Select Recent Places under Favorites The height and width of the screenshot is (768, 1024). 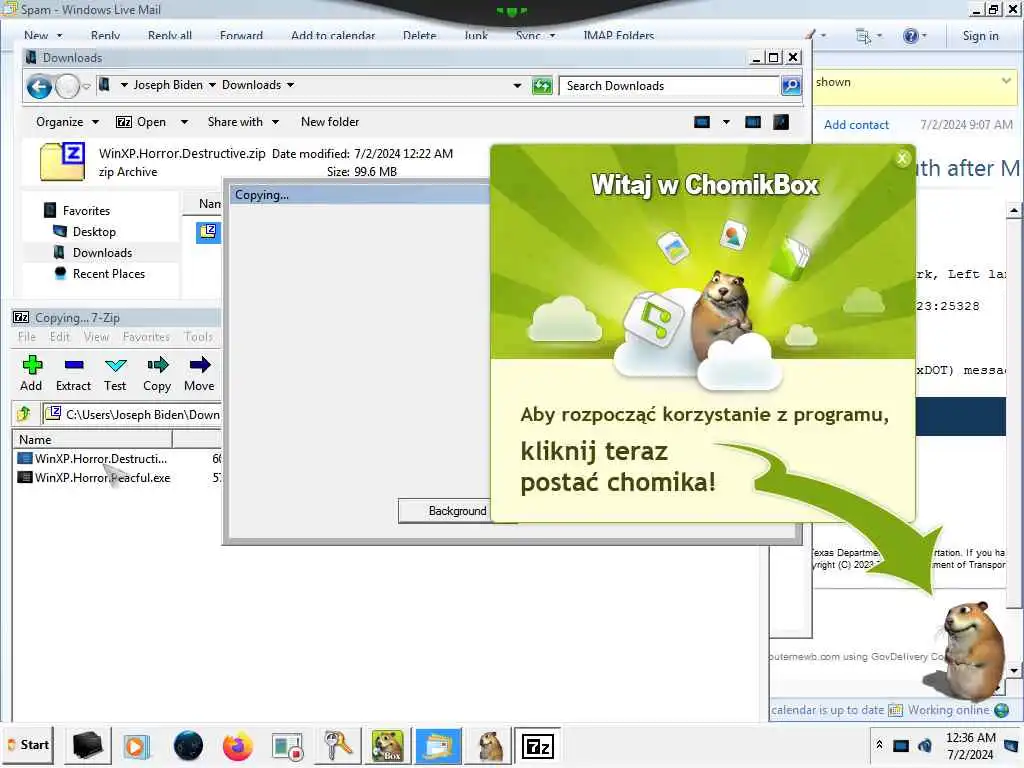click(108, 274)
